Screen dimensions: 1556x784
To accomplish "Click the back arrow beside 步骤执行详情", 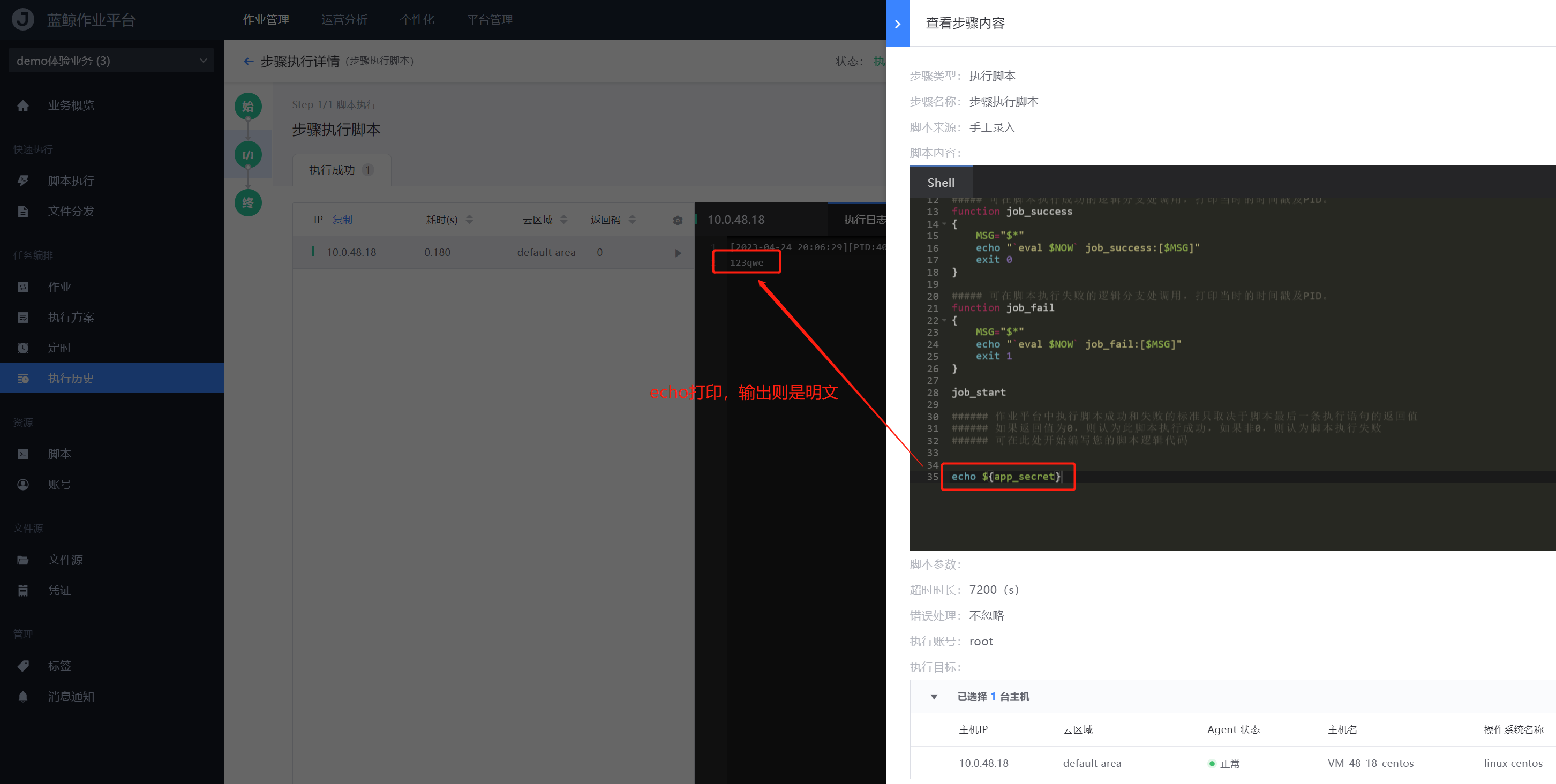I will [x=248, y=61].
